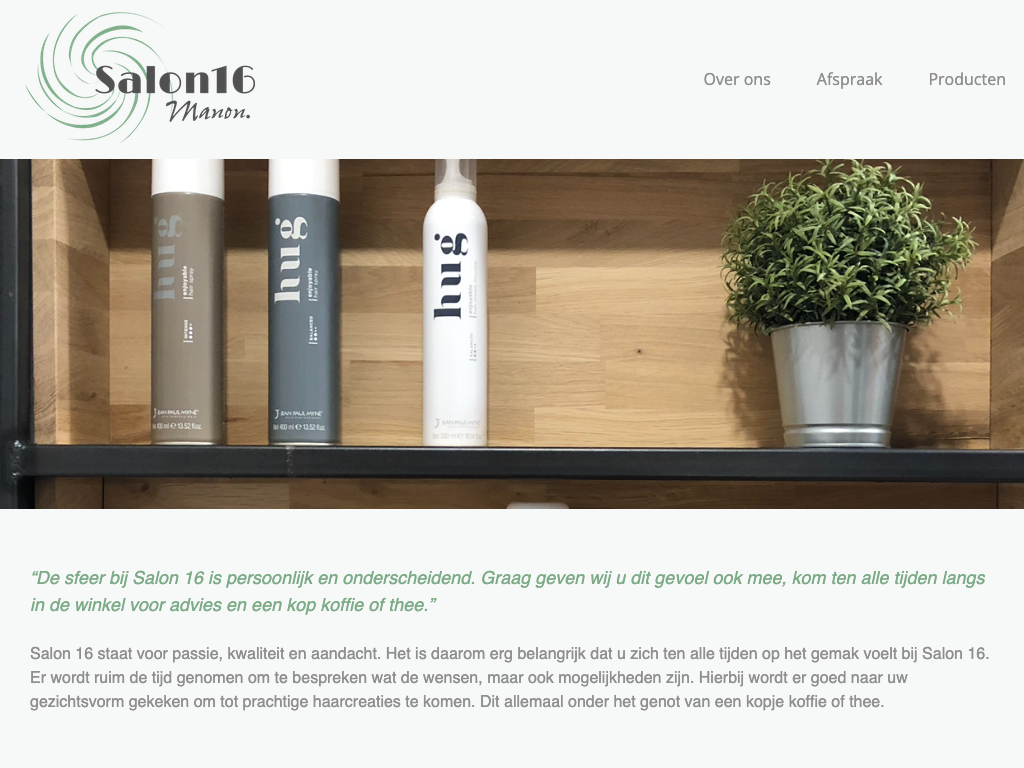
Task: Click the black vertical frame post at left
Action: 15,334
